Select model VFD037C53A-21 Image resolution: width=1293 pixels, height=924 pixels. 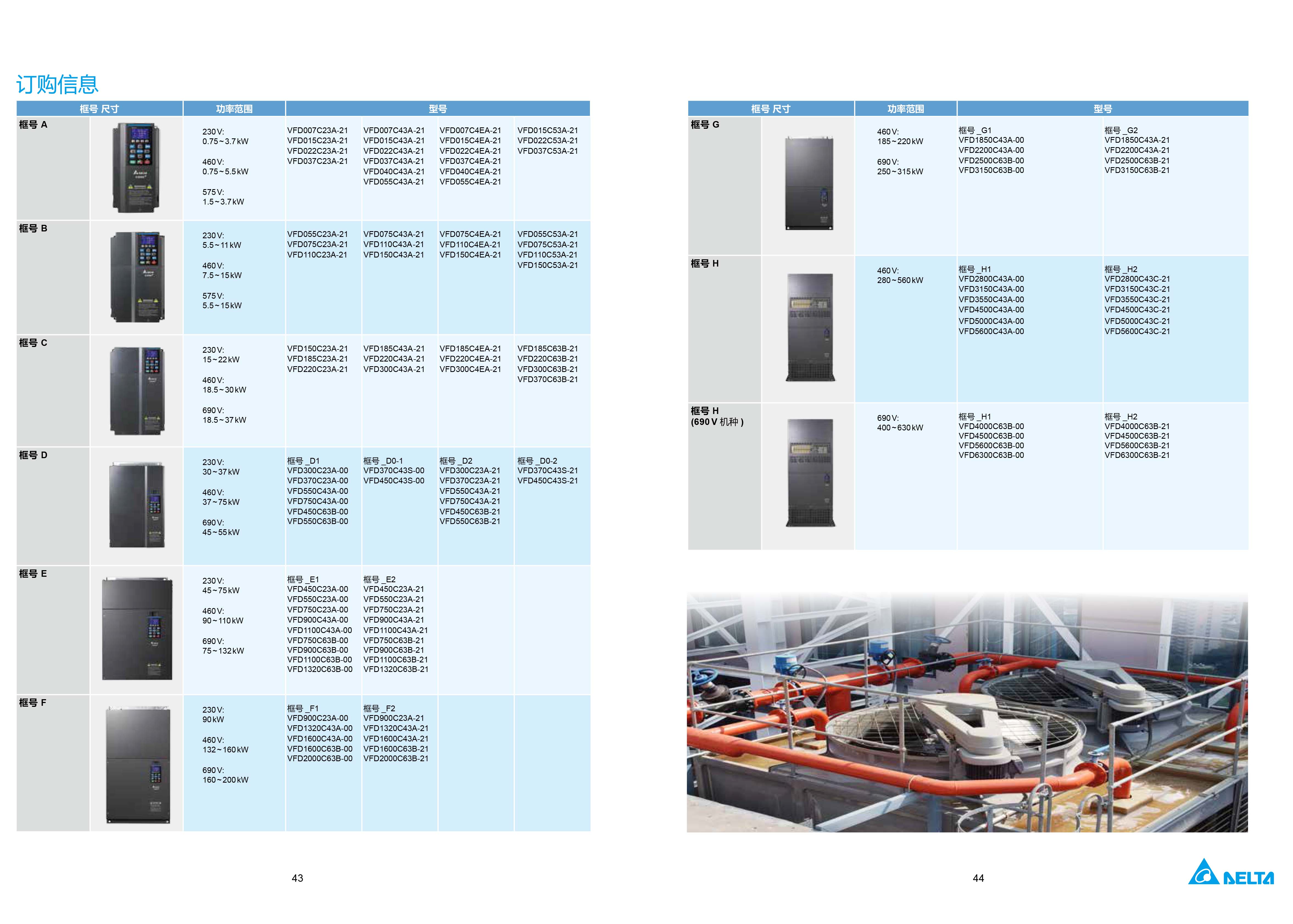coord(547,151)
